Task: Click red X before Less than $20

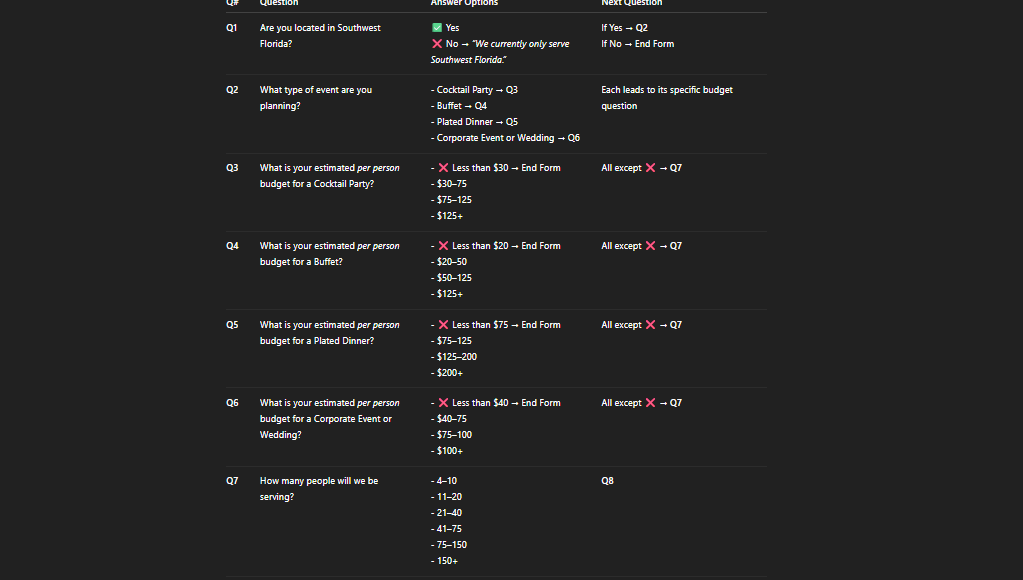Action: [x=443, y=246]
